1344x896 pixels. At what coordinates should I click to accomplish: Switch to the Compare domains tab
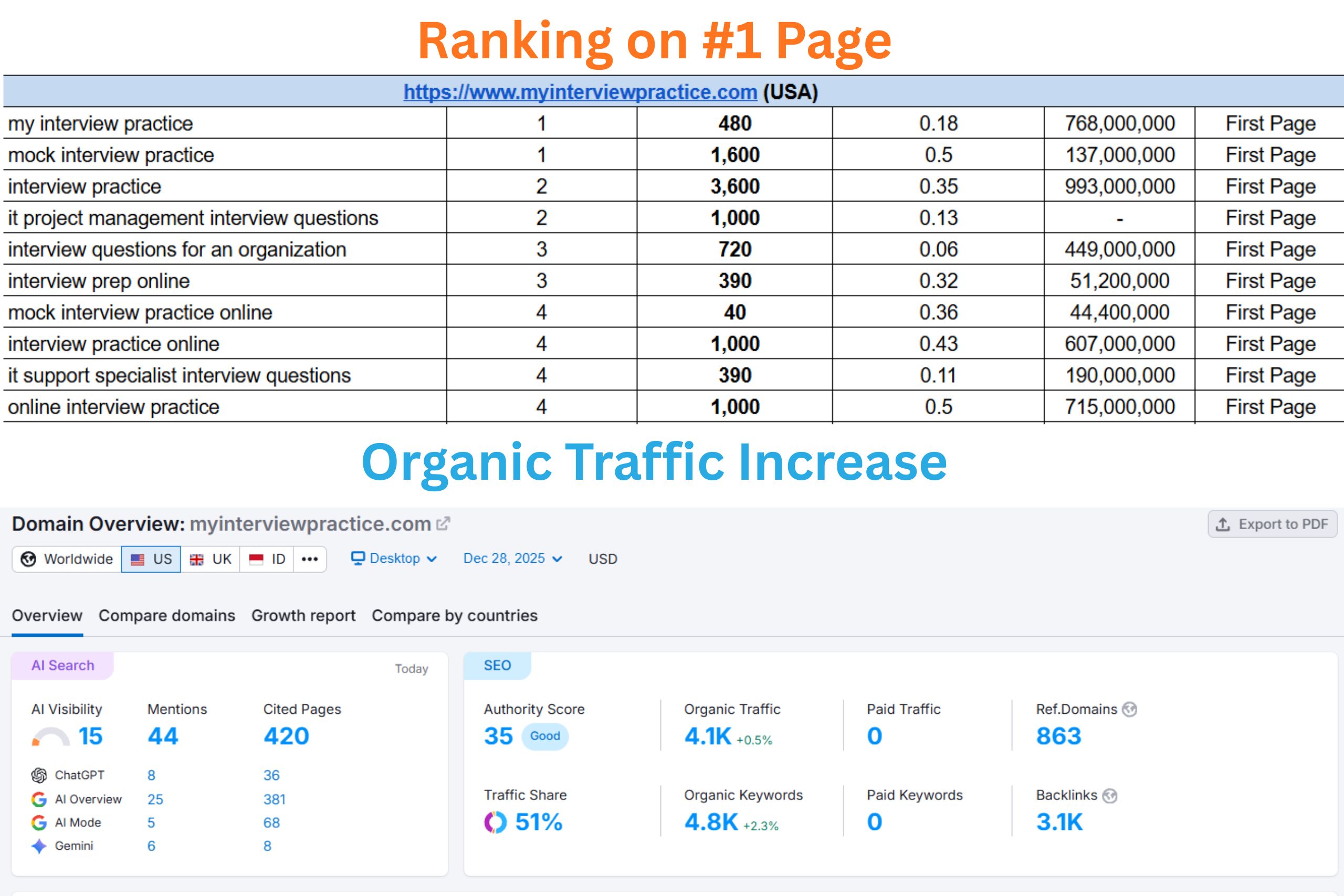coord(166,615)
